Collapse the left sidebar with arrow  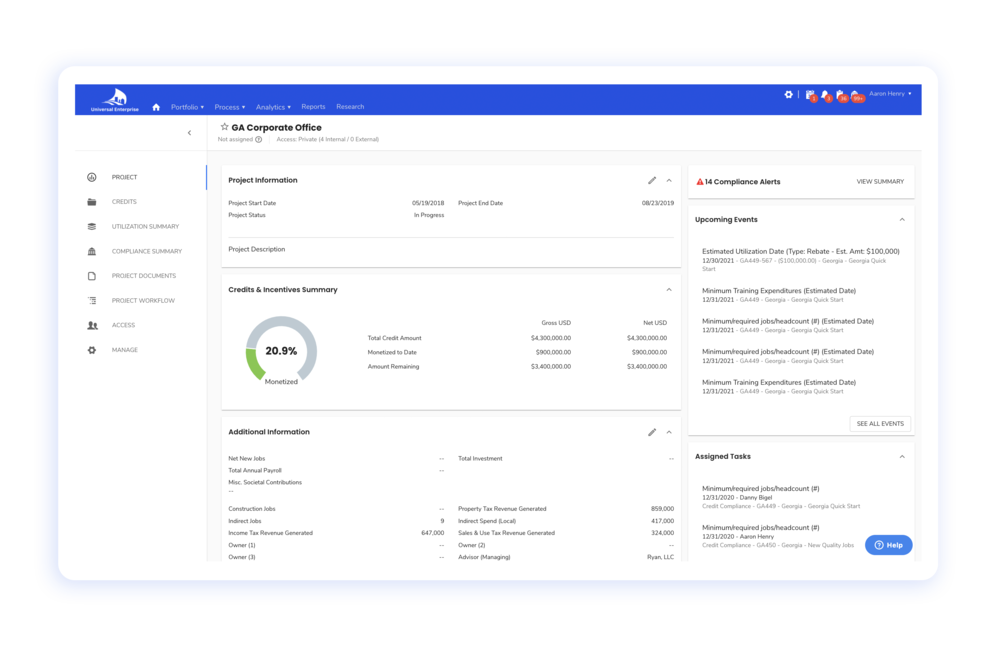pyautogui.click(x=189, y=133)
